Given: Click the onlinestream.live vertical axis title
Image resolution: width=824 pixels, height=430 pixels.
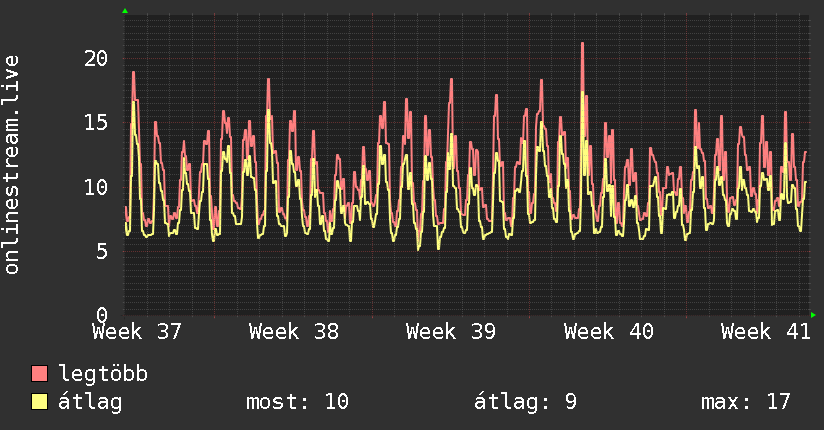Looking at the screenshot, I should pyautogui.click(x=11, y=165).
